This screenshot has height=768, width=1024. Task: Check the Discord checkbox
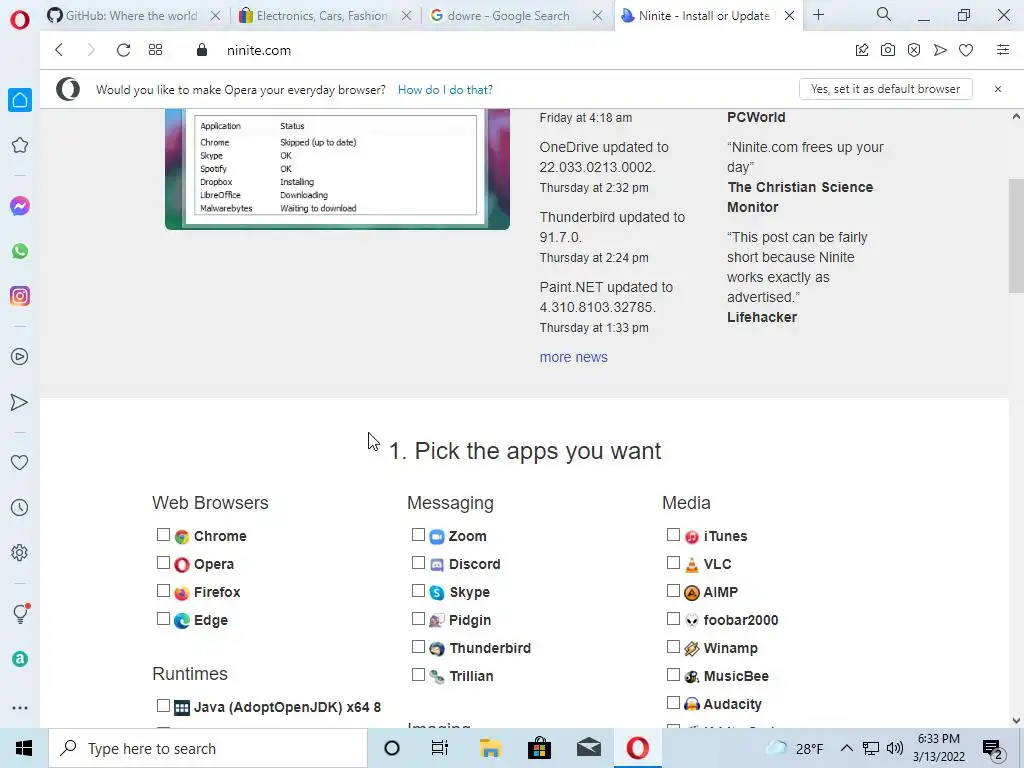[419, 563]
